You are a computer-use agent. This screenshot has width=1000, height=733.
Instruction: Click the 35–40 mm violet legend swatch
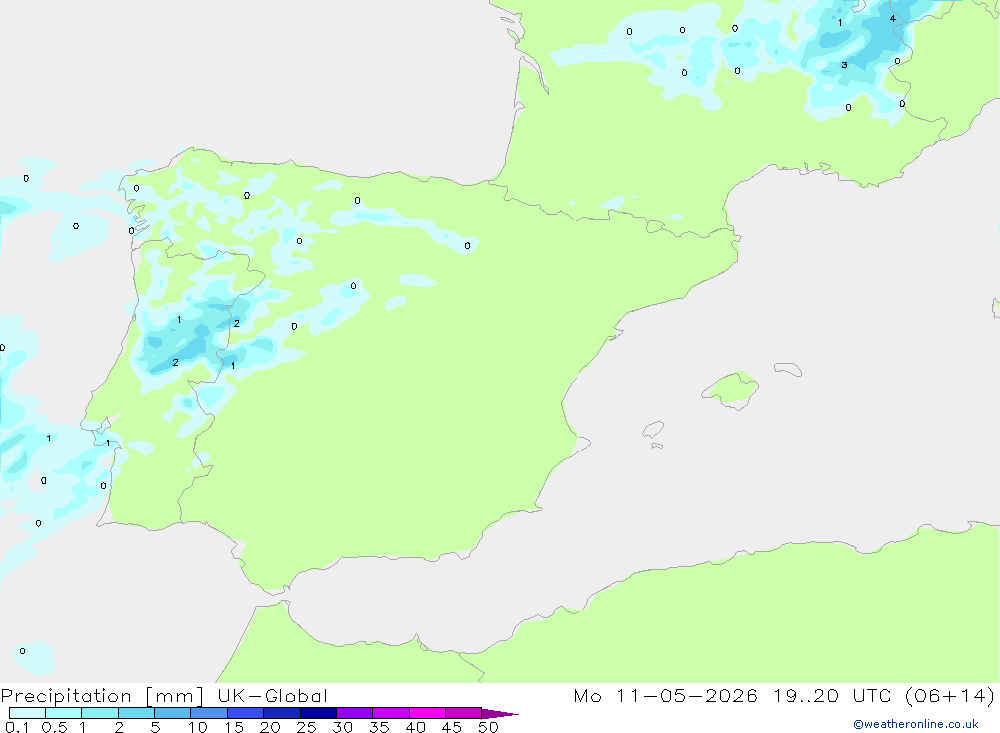[x=390, y=713]
